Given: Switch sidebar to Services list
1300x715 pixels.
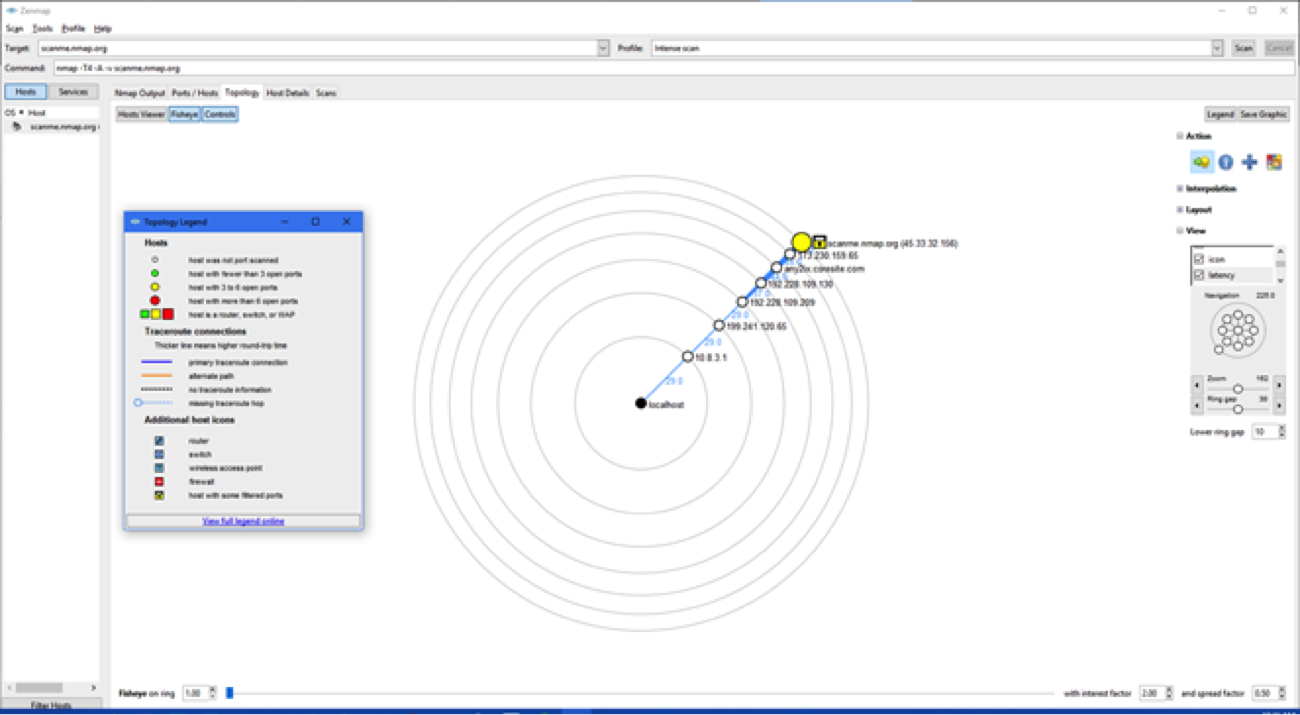Looking at the screenshot, I should click(73, 92).
